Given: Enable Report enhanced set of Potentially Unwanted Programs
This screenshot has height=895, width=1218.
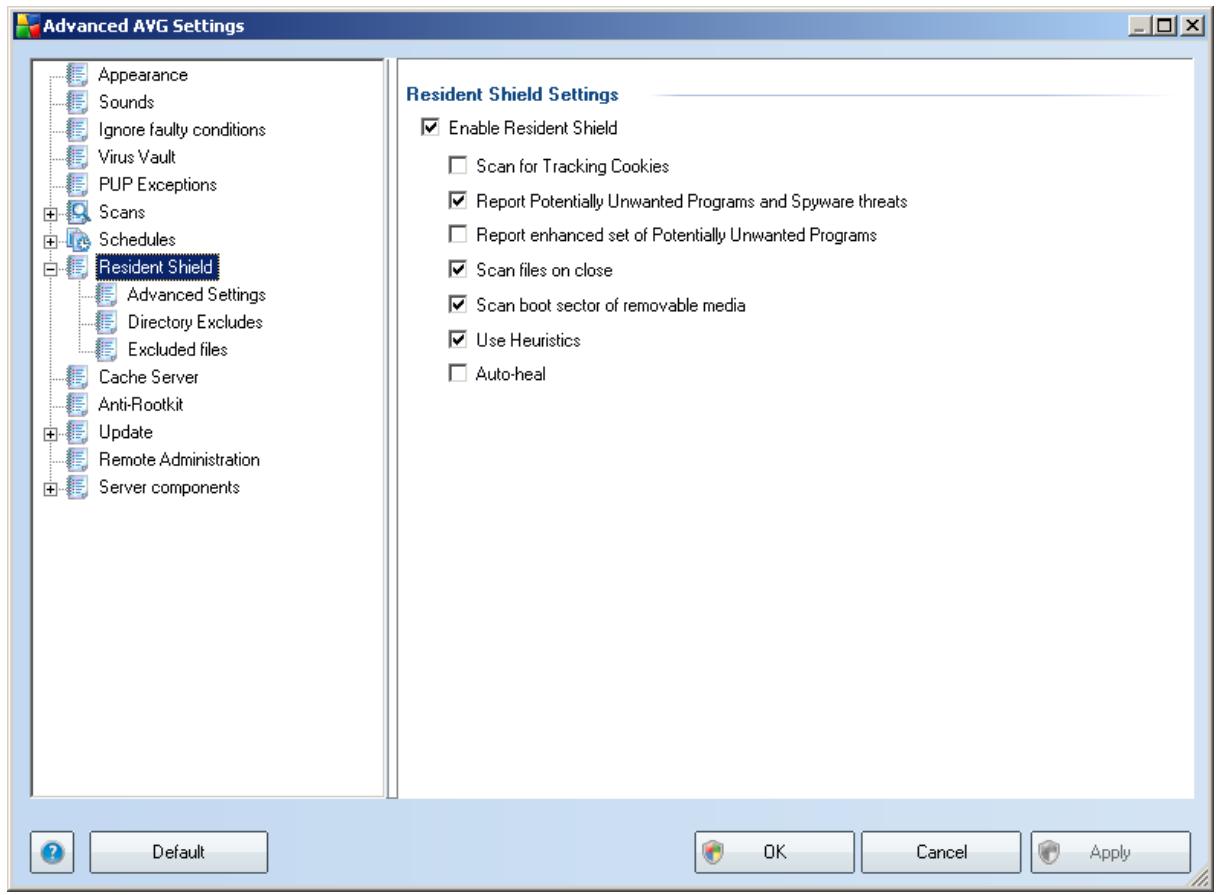Looking at the screenshot, I should (x=459, y=234).
